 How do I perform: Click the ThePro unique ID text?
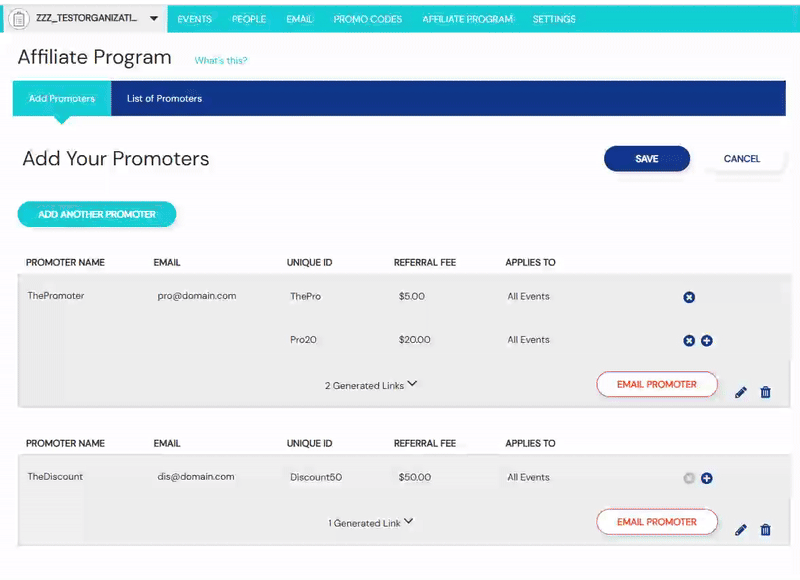(x=306, y=296)
